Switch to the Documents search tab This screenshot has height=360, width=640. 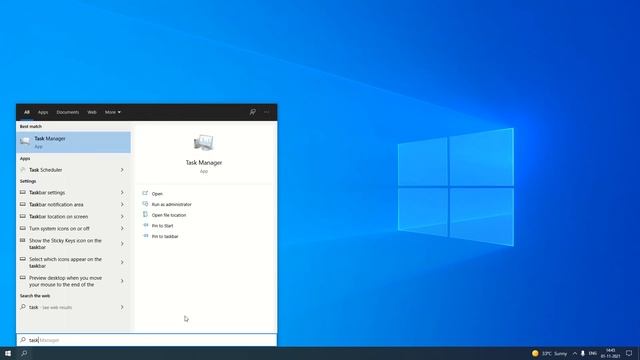pyautogui.click(x=68, y=112)
